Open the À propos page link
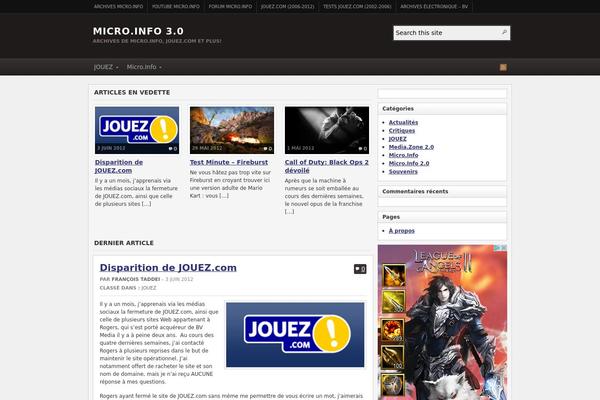 (x=402, y=231)
